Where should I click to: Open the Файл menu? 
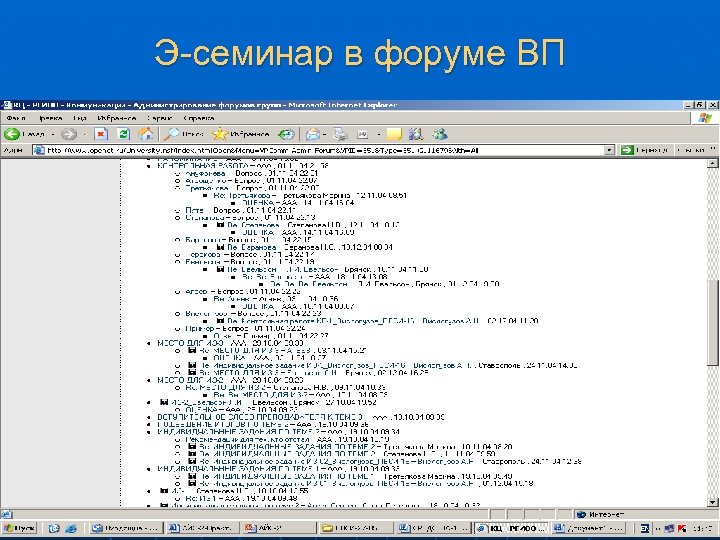pyautogui.click(x=16, y=118)
